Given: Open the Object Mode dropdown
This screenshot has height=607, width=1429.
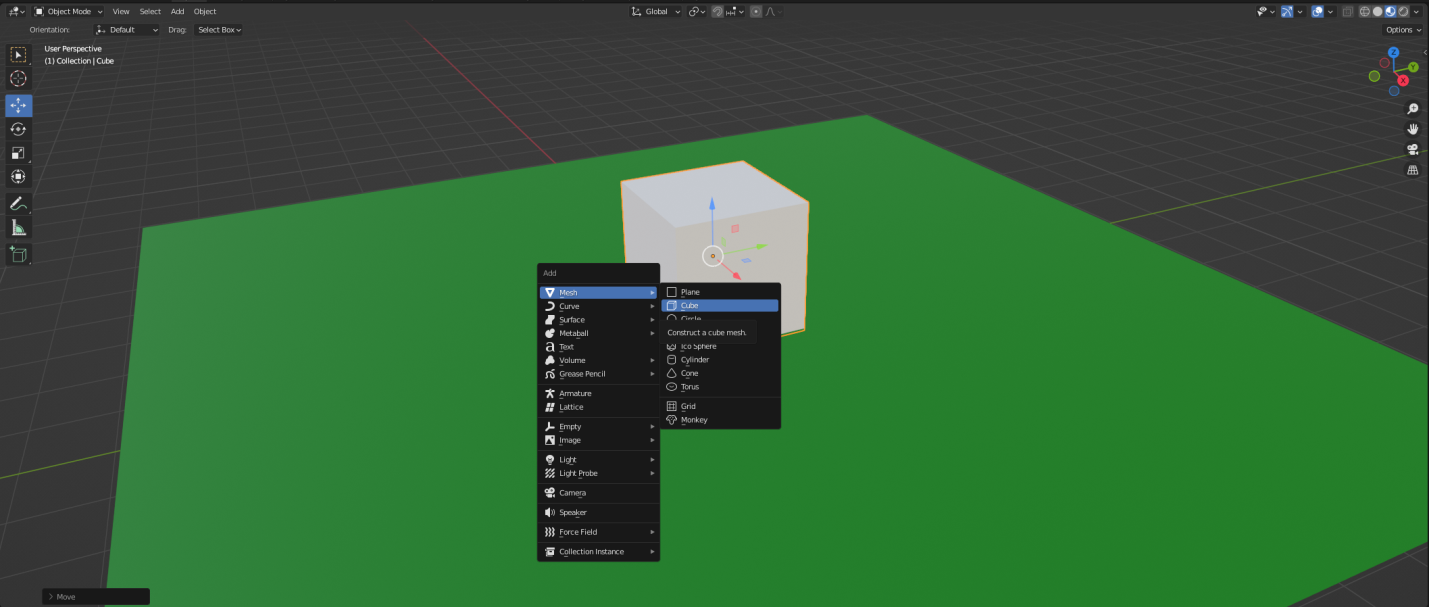Looking at the screenshot, I should (x=68, y=12).
